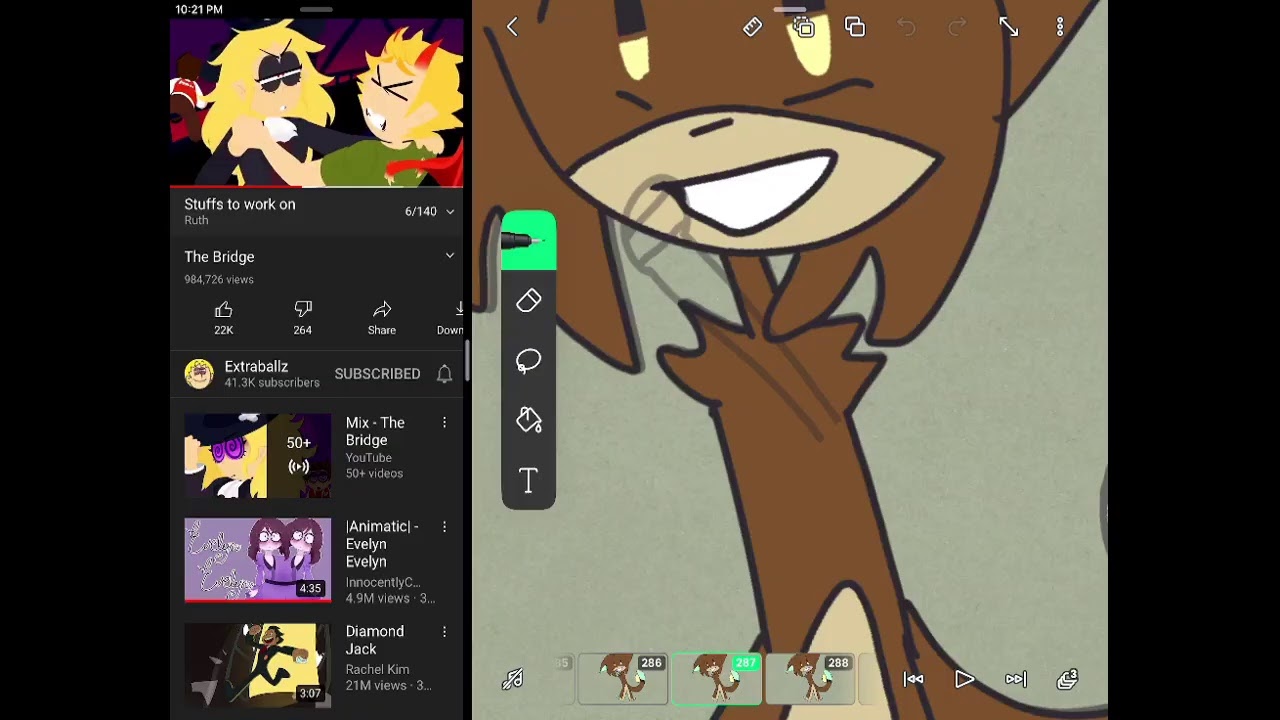
Task: Open options for Evelyn Evelyn animatic
Action: (444, 527)
